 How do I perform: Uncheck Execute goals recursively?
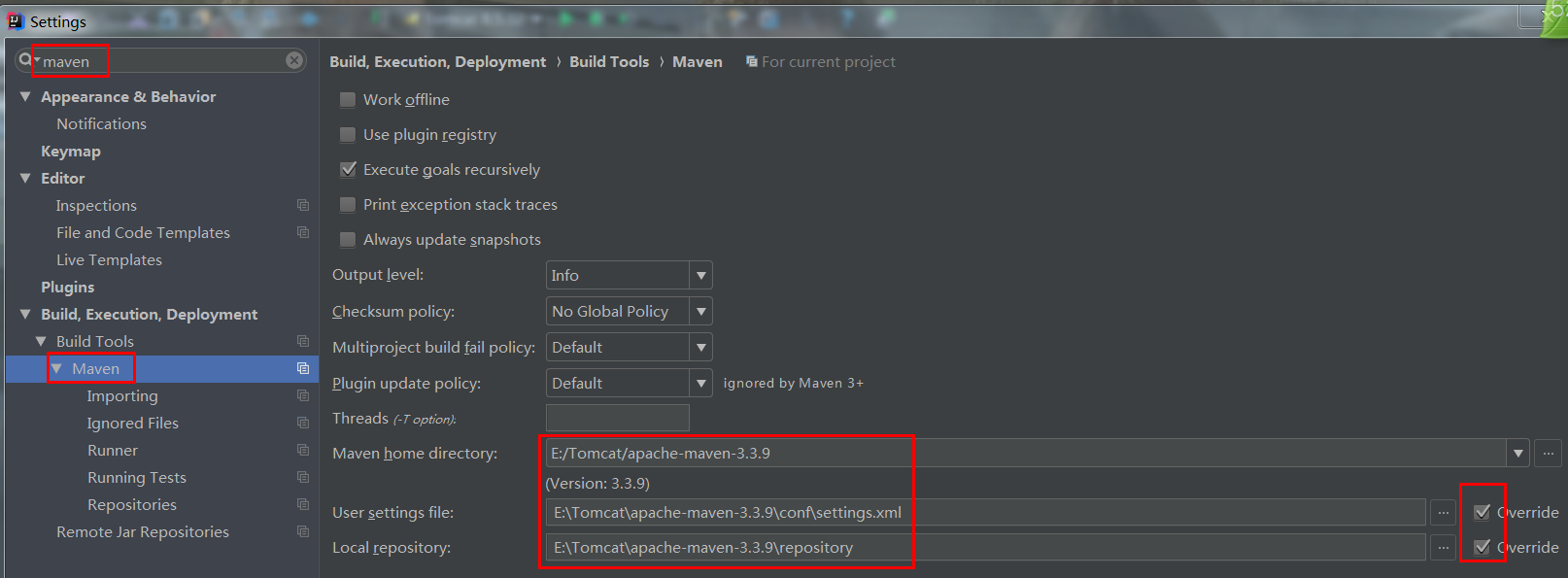coord(348,169)
